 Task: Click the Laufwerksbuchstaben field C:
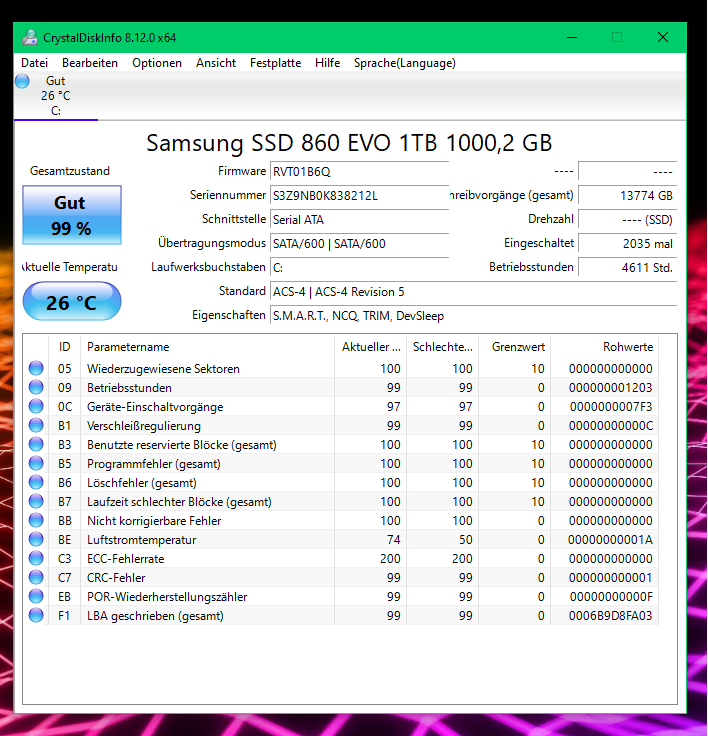click(359, 268)
